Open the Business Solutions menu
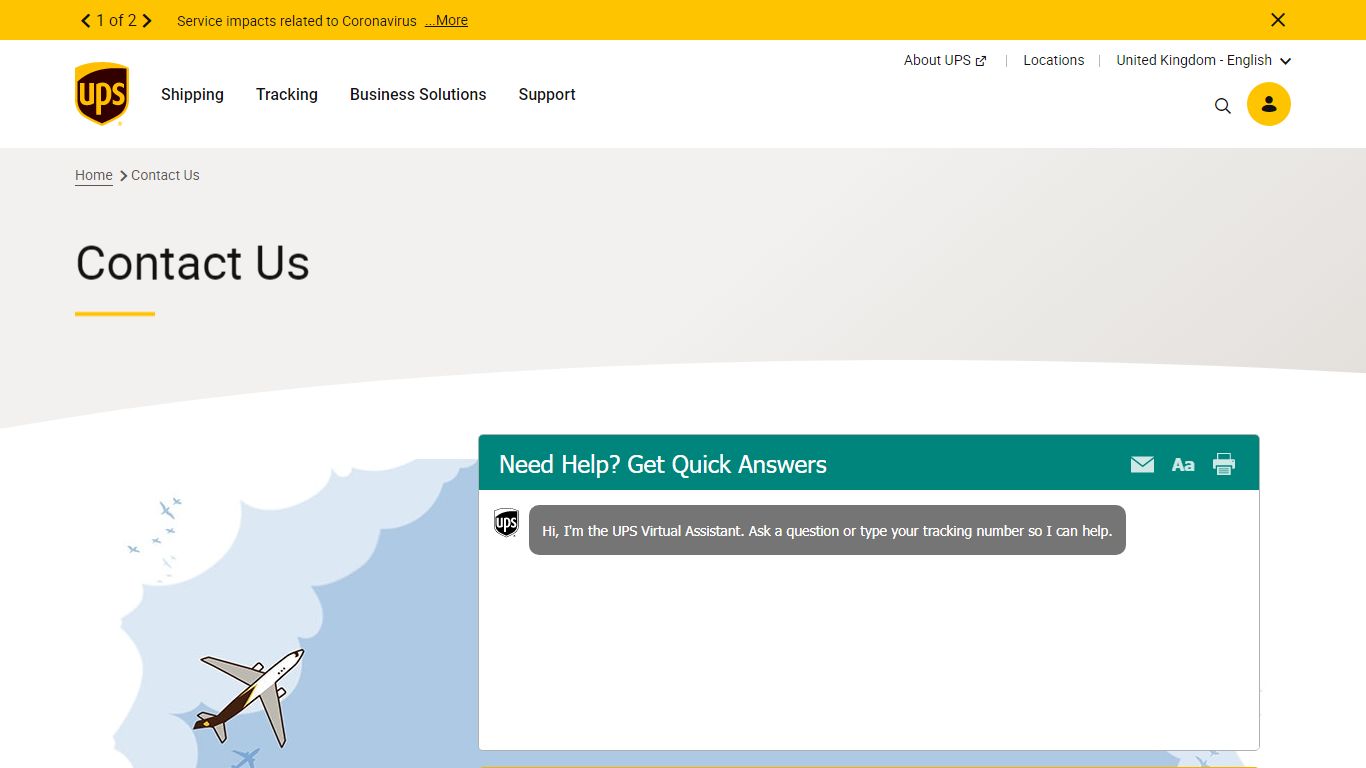Image resolution: width=1366 pixels, height=768 pixels. pyautogui.click(x=418, y=94)
